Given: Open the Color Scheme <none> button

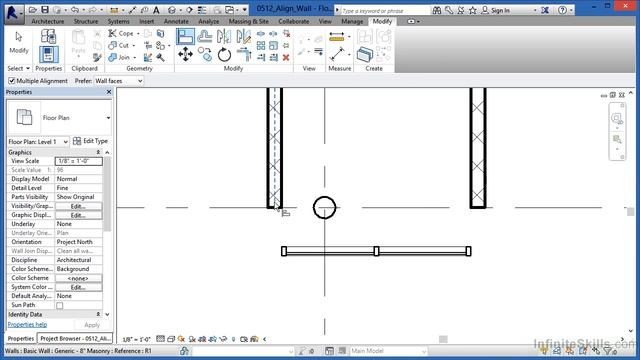Looking at the screenshot, I should (78, 278).
